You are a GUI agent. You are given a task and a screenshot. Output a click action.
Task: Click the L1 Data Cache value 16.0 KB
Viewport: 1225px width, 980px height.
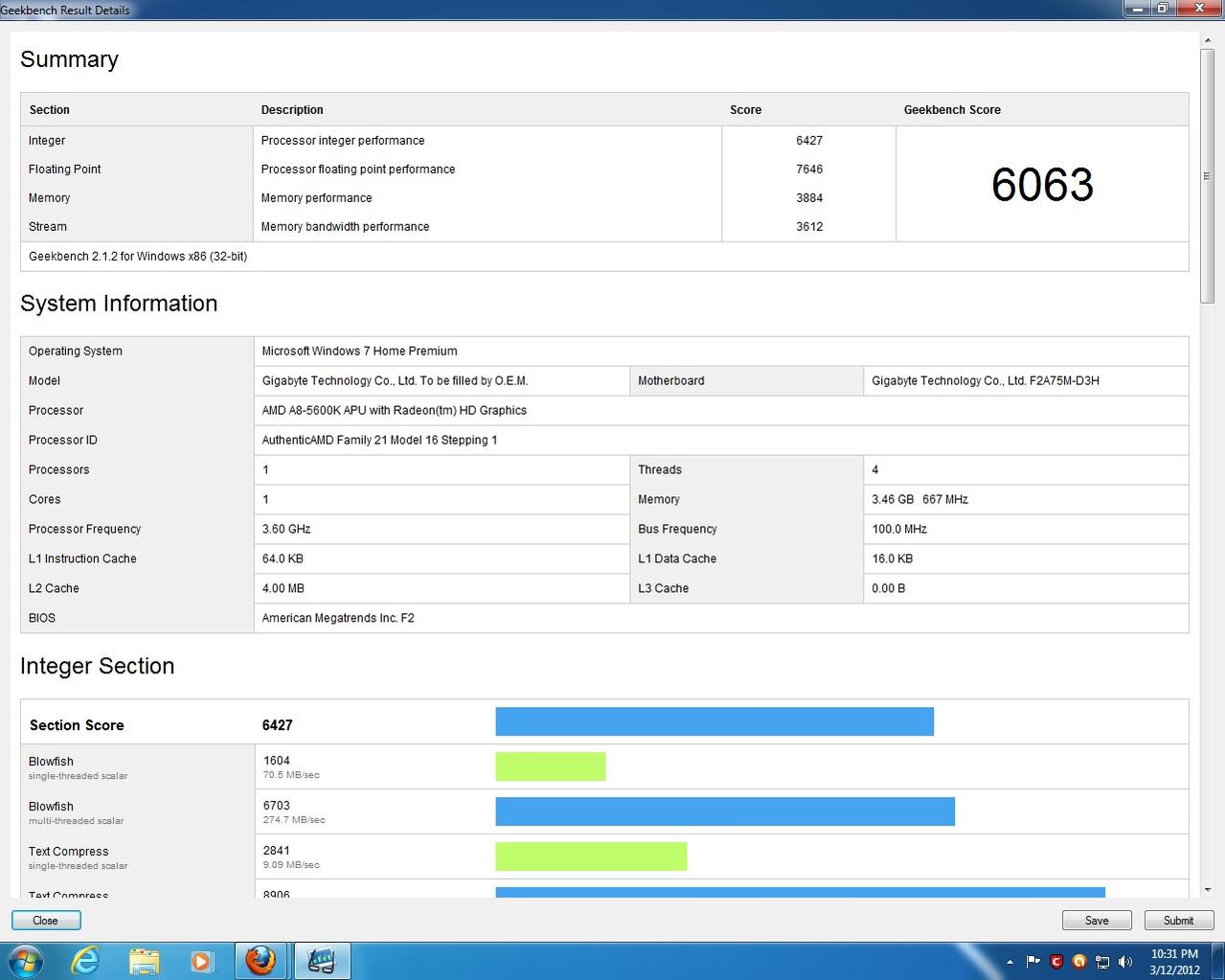tap(892, 559)
